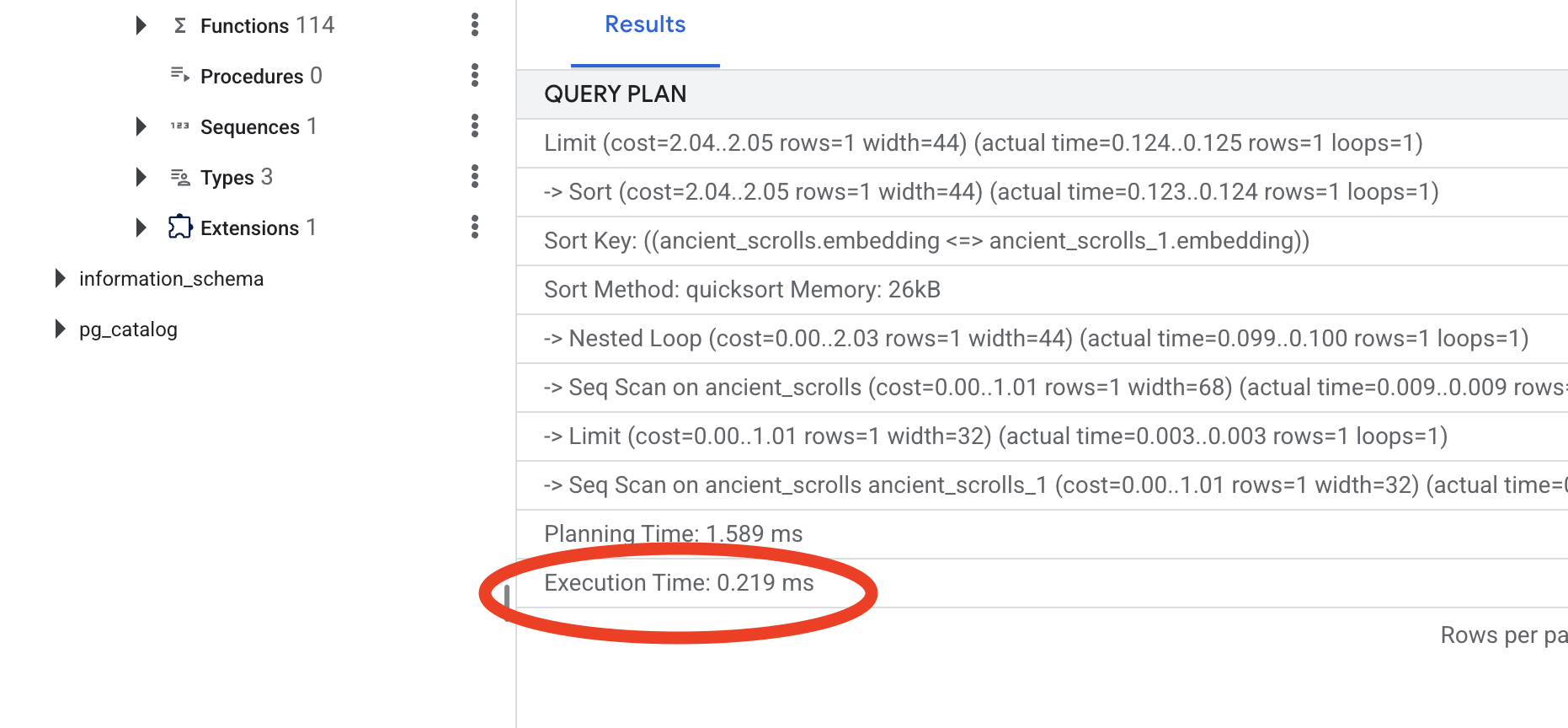Switch to the Results tab
This screenshot has width=1568, height=728.
pos(645,25)
